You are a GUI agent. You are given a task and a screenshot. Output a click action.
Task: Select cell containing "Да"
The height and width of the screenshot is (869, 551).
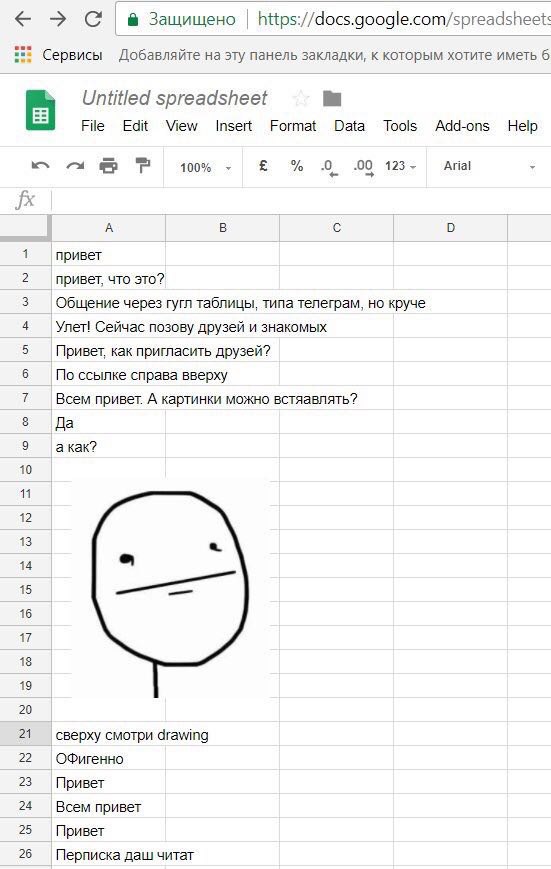pos(109,422)
